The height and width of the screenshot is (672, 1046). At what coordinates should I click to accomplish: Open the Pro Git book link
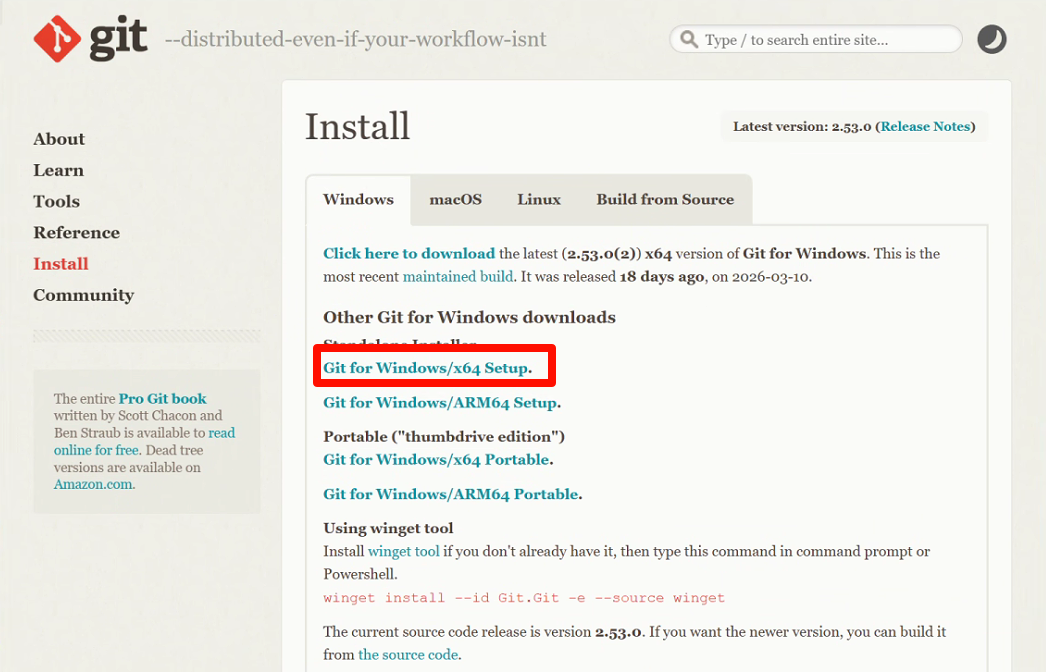(x=163, y=398)
